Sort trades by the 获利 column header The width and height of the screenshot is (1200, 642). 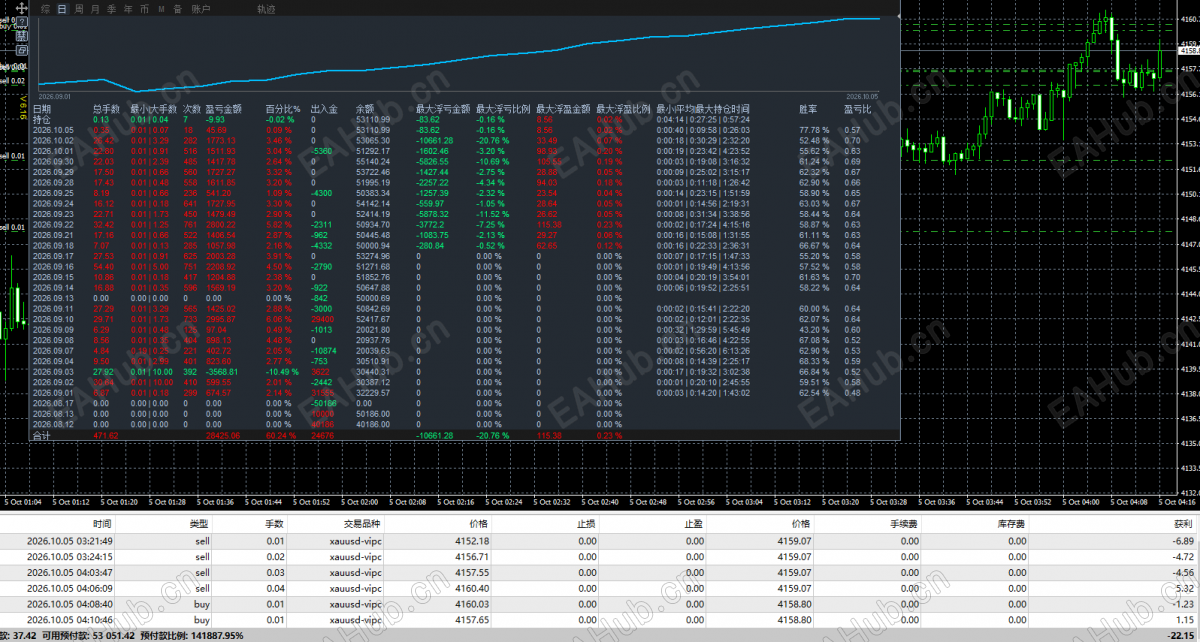[x=1183, y=523]
